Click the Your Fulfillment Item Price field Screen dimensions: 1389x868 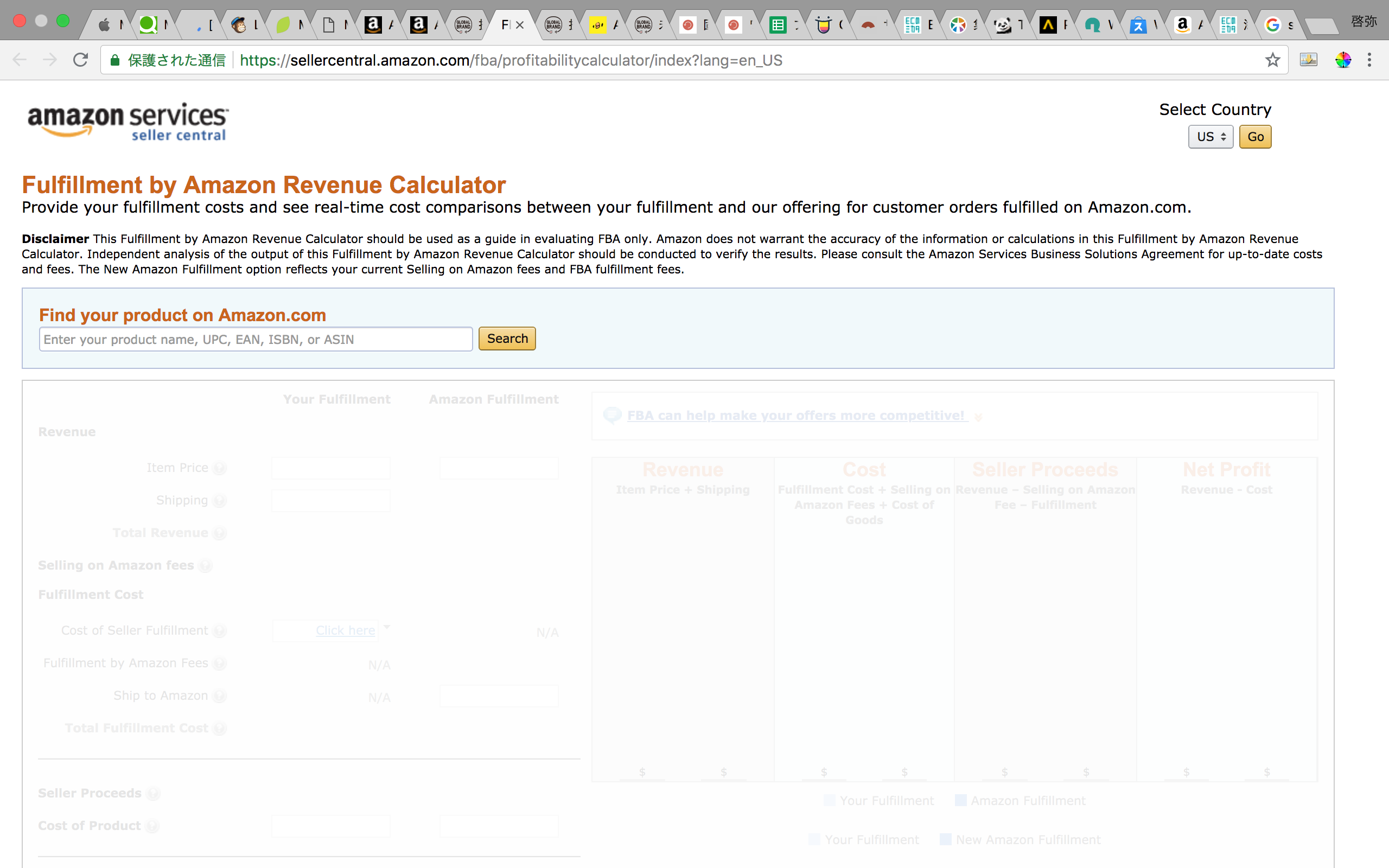point(330,468)
